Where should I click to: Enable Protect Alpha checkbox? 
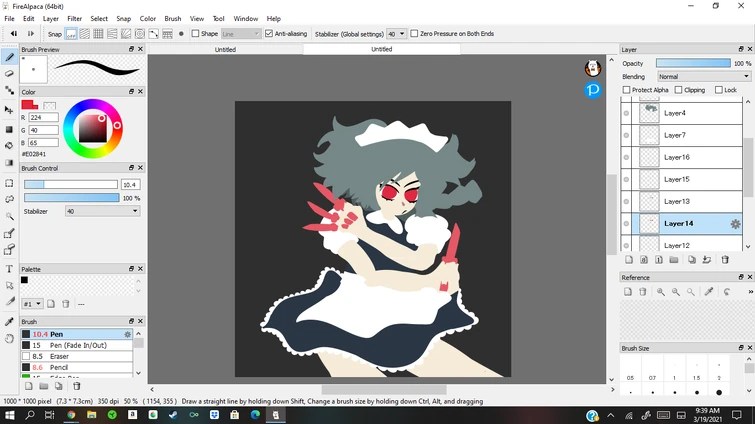point(626,90)
